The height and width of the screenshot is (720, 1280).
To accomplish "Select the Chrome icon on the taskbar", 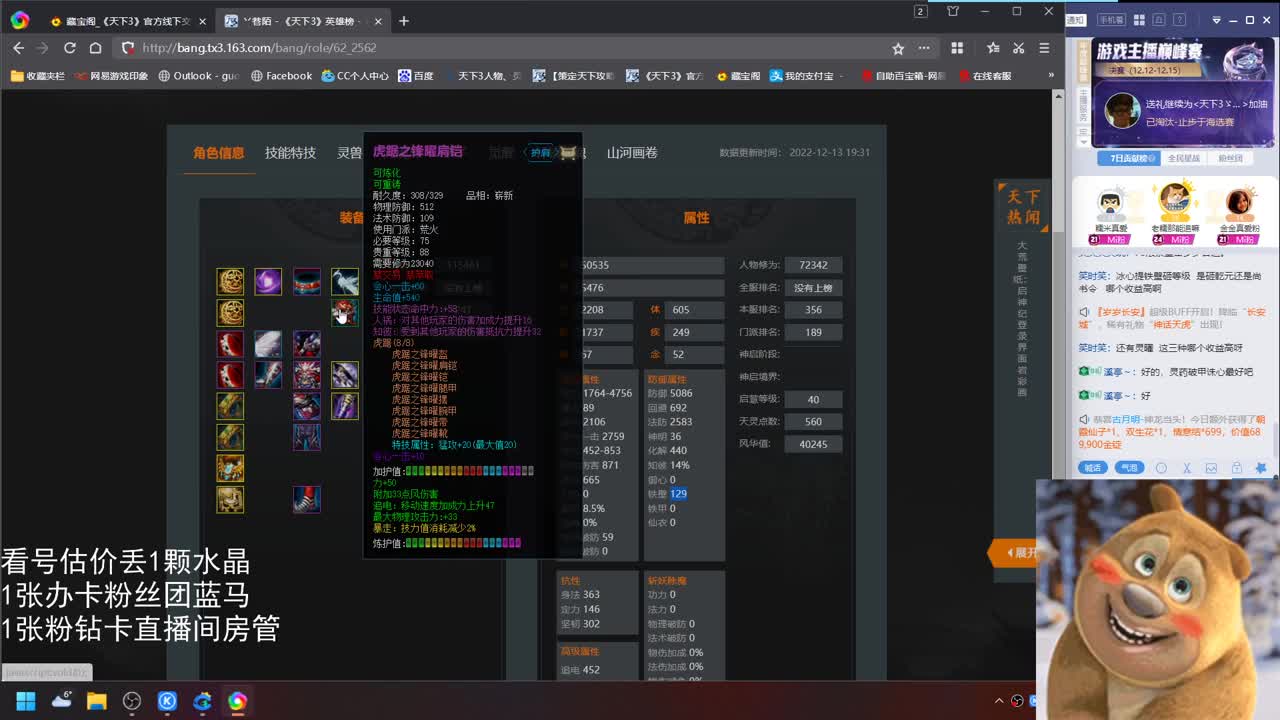I will (x=237, y=703).
